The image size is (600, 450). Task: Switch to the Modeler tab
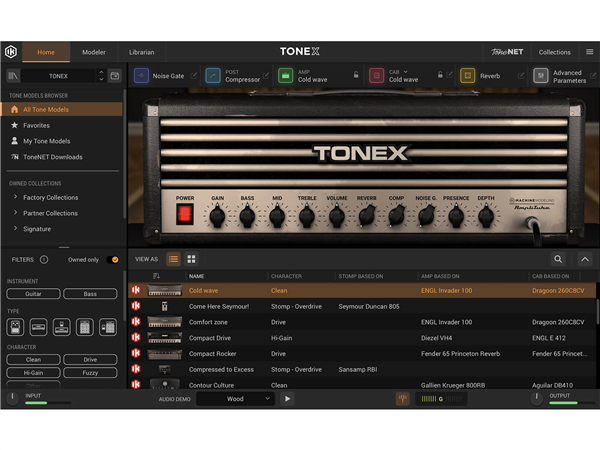pyautogui.click(x=94, y=52)
